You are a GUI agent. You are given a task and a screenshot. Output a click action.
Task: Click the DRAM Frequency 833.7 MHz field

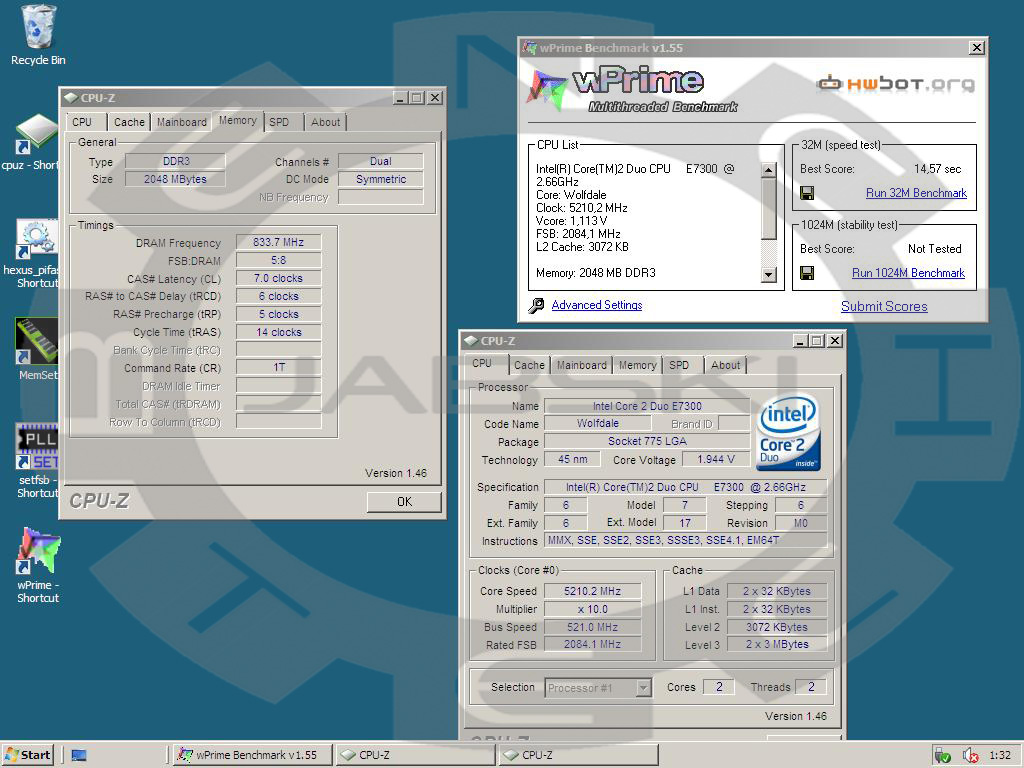coord(278,242)
